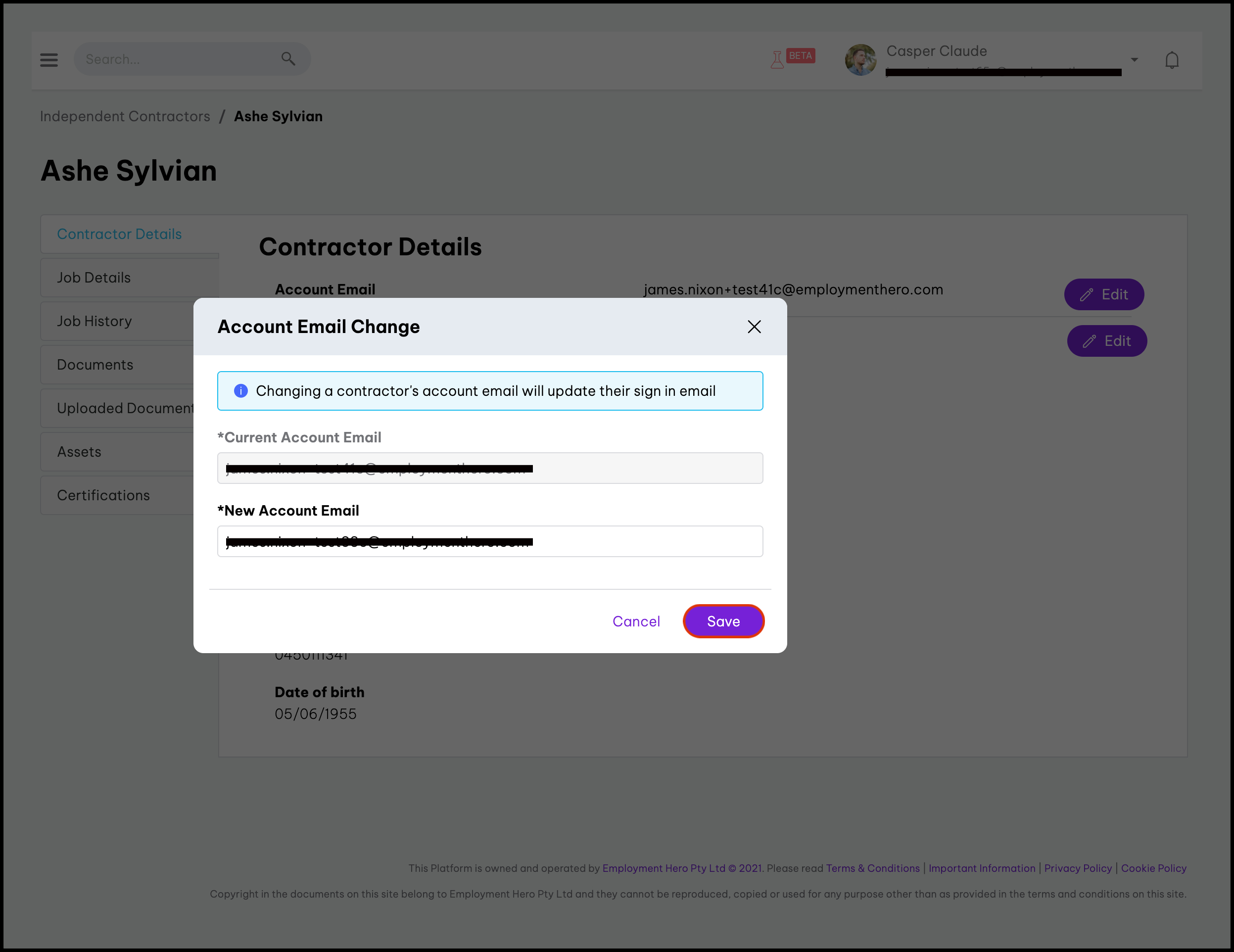Switch to Job Details tab
The height and width of the screenshot is (952, 1234).
tap(94, 278)
